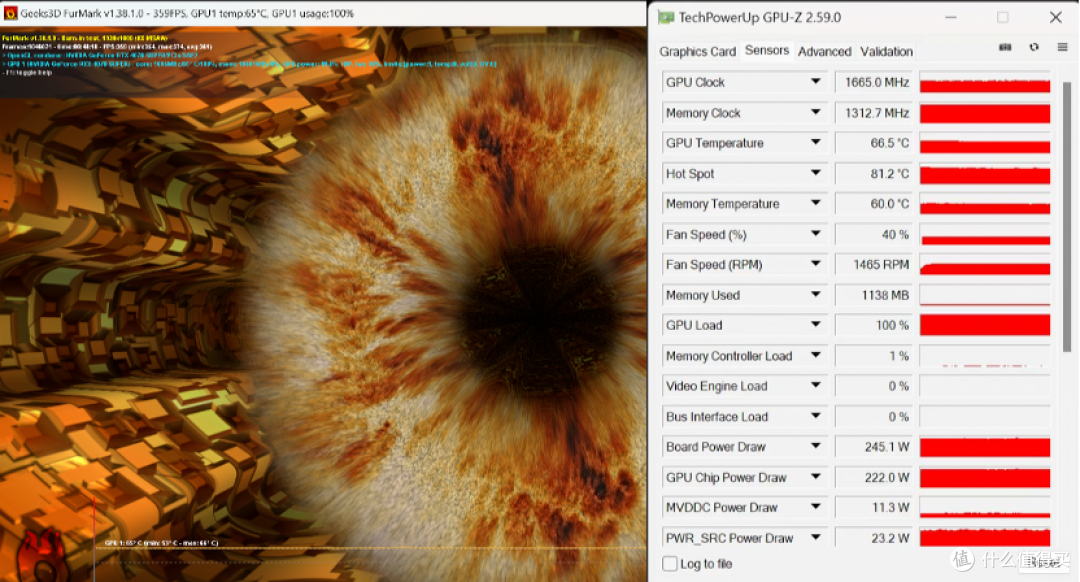Enable the Log to file checkbox
The image size is (1080, 582).
(669, 564)
